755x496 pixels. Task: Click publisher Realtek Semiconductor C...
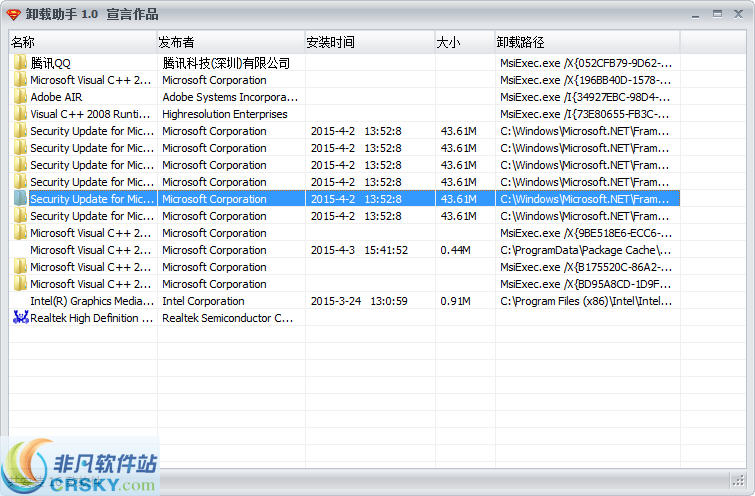coord(228,318)
